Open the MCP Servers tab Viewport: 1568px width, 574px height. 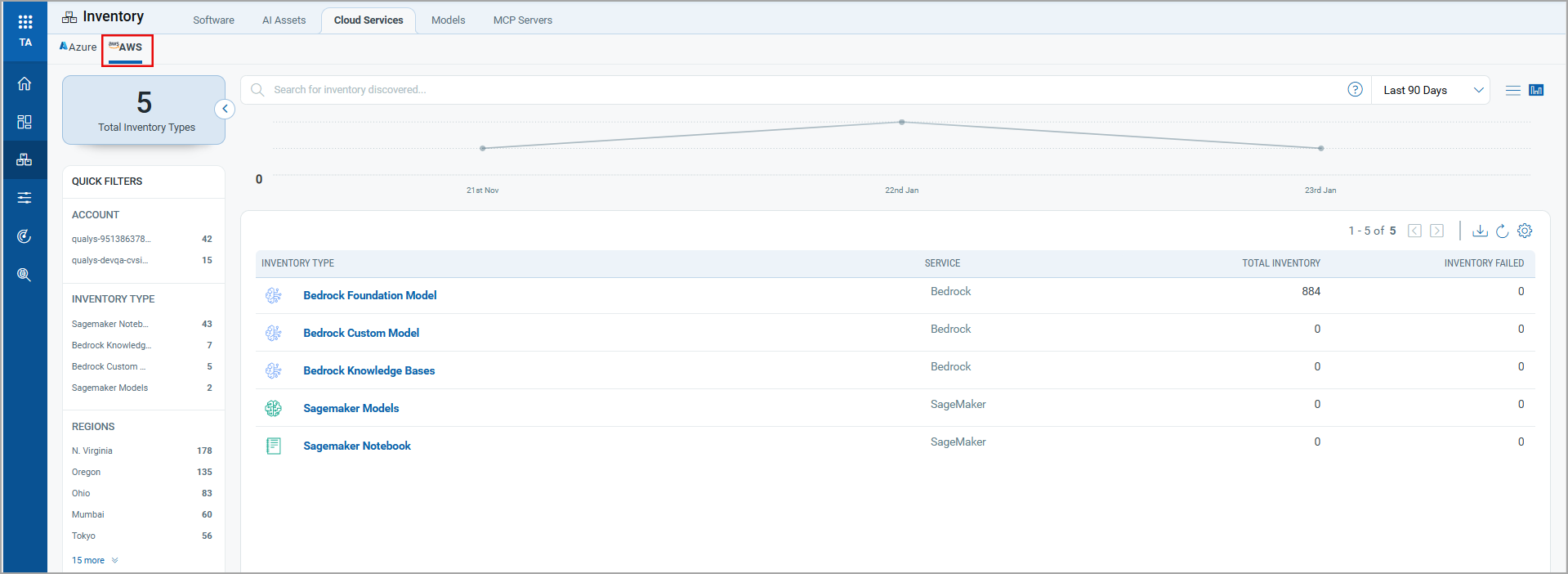522,20
